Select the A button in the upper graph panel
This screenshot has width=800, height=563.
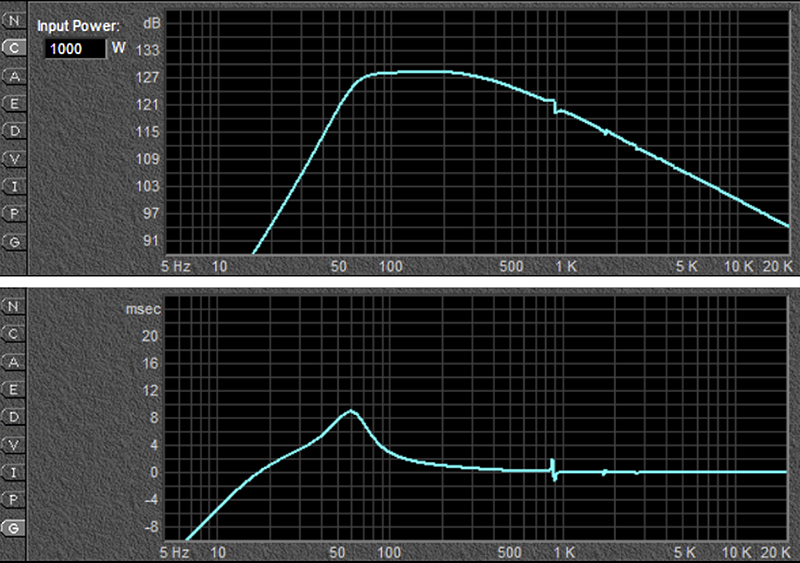point(13,77)
